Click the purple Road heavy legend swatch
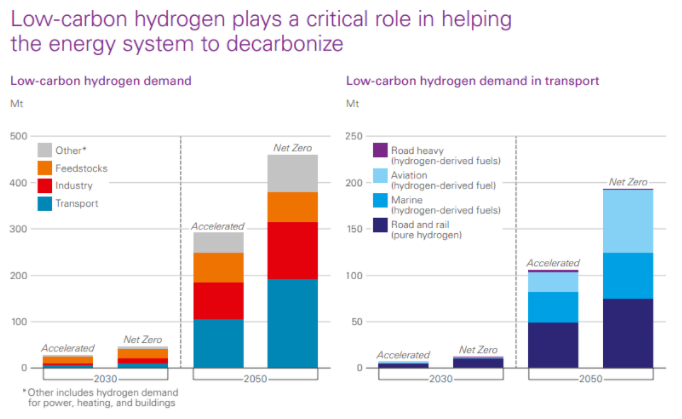The image size is (682, 419). (x=380, y=150)
